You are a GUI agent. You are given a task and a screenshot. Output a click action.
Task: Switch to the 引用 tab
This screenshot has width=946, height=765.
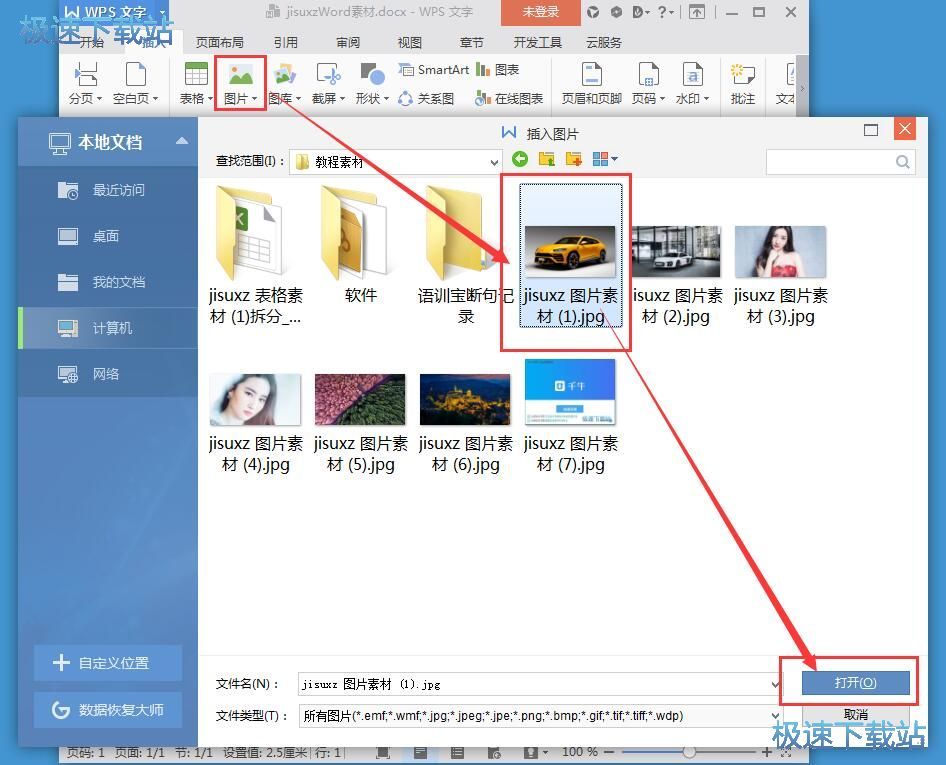click(x=286, y=42)
